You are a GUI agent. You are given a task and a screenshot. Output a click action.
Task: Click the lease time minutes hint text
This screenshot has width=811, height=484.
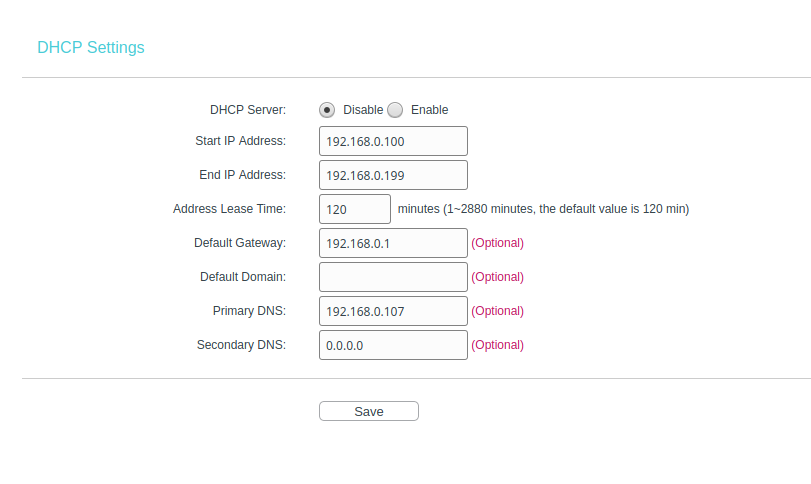543,209
